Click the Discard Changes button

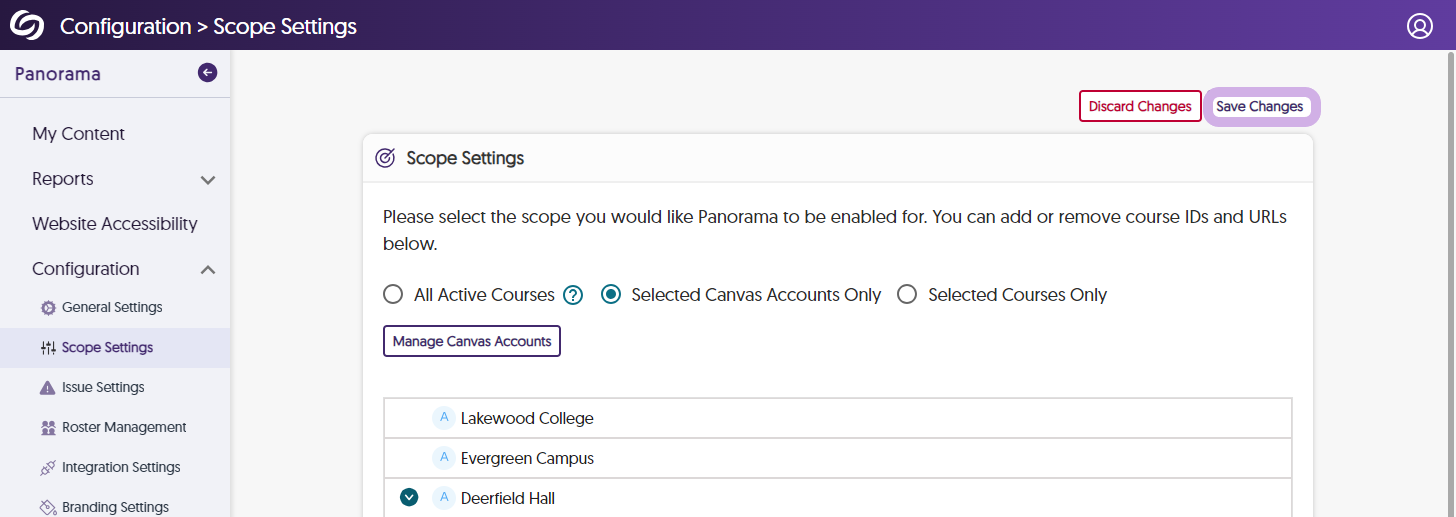pos(1140,106)
